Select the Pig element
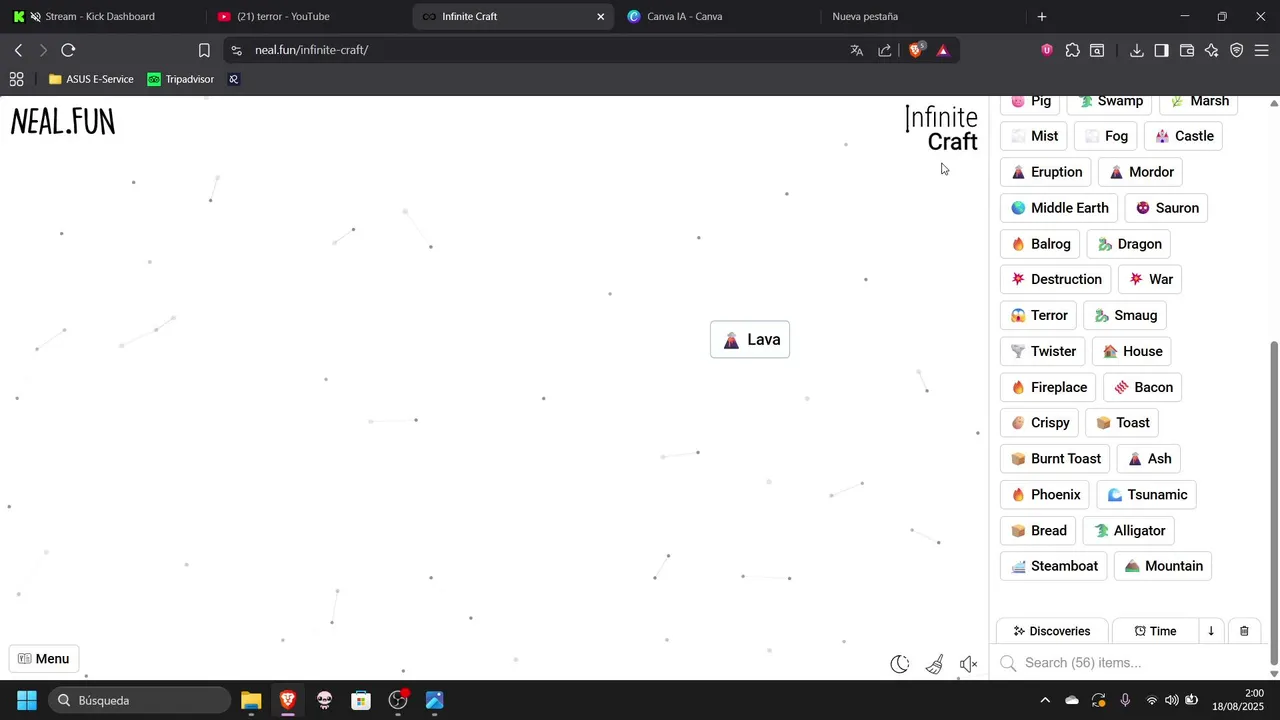This screenshot has height=720, width=1280. [1031, 101]
